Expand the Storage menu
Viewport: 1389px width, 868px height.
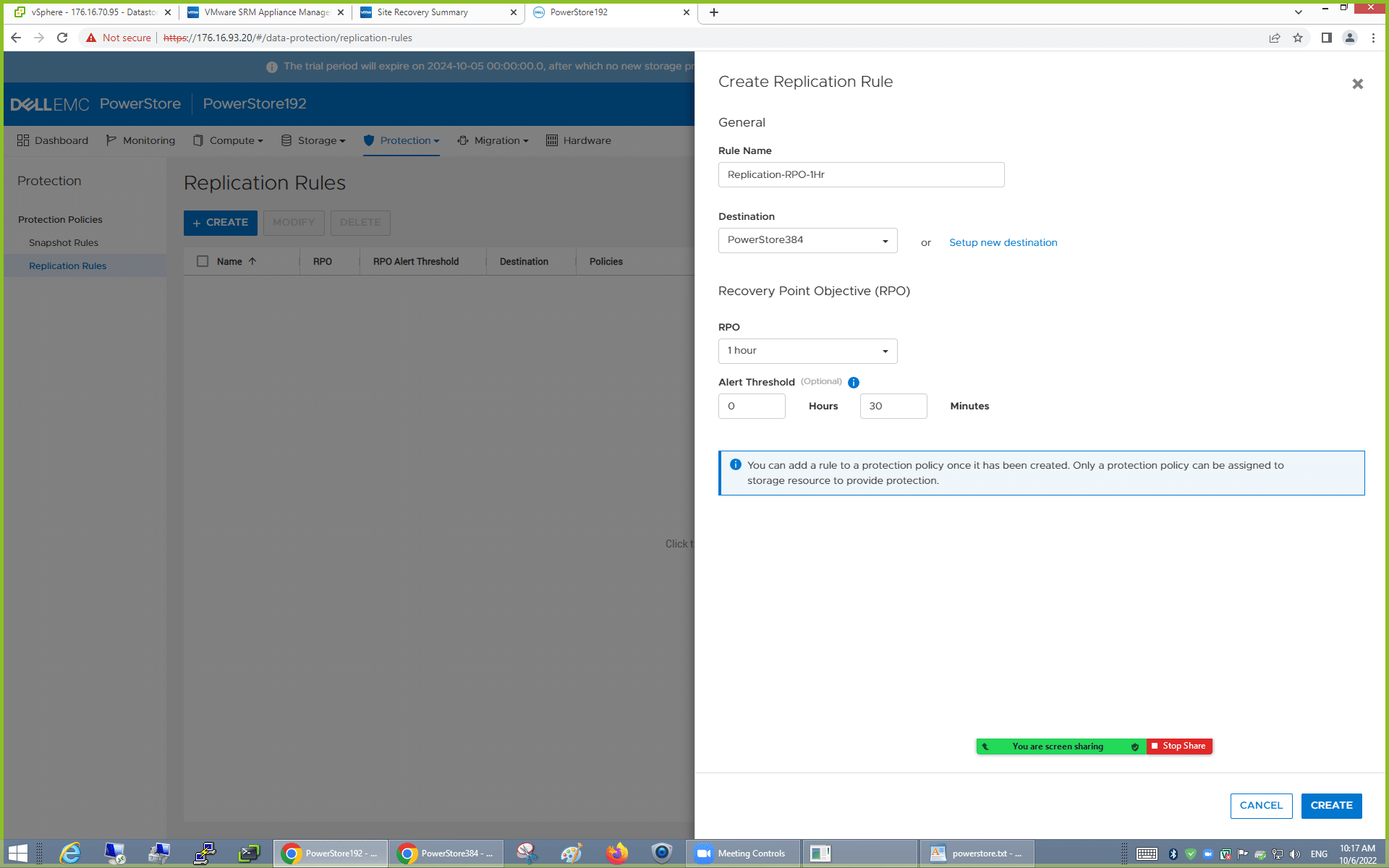click(313, 140)
